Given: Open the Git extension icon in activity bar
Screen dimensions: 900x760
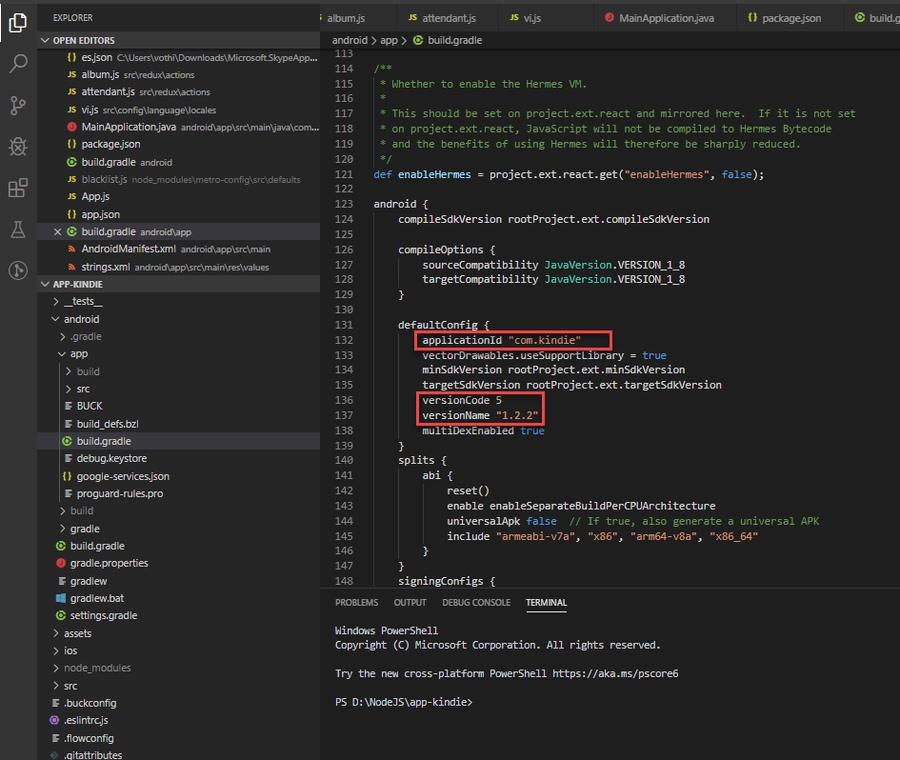Looking at the screenshot, I should (x=18, y=270).
